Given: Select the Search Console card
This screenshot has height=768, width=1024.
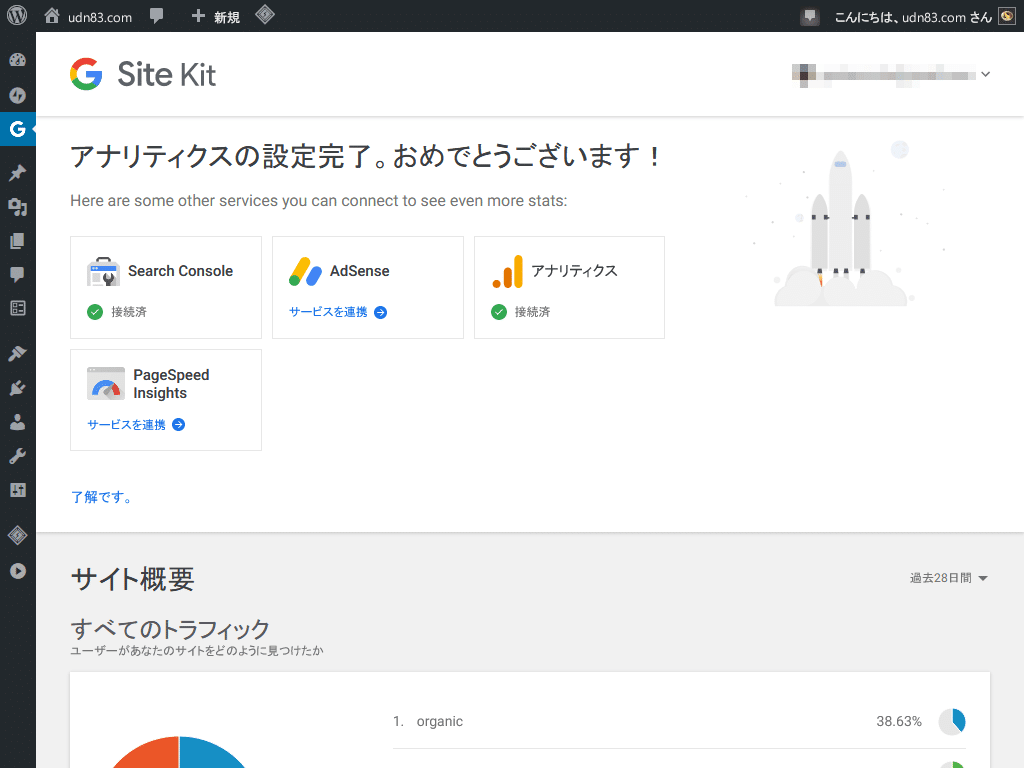Looking at the screenshot, I should [x=166, y=287].
